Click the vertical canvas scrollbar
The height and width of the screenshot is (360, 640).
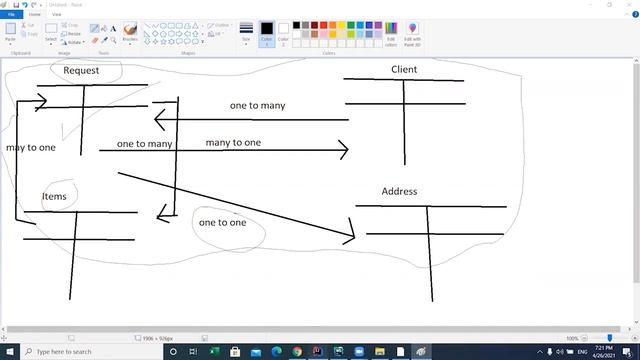[x=636, y=173]
